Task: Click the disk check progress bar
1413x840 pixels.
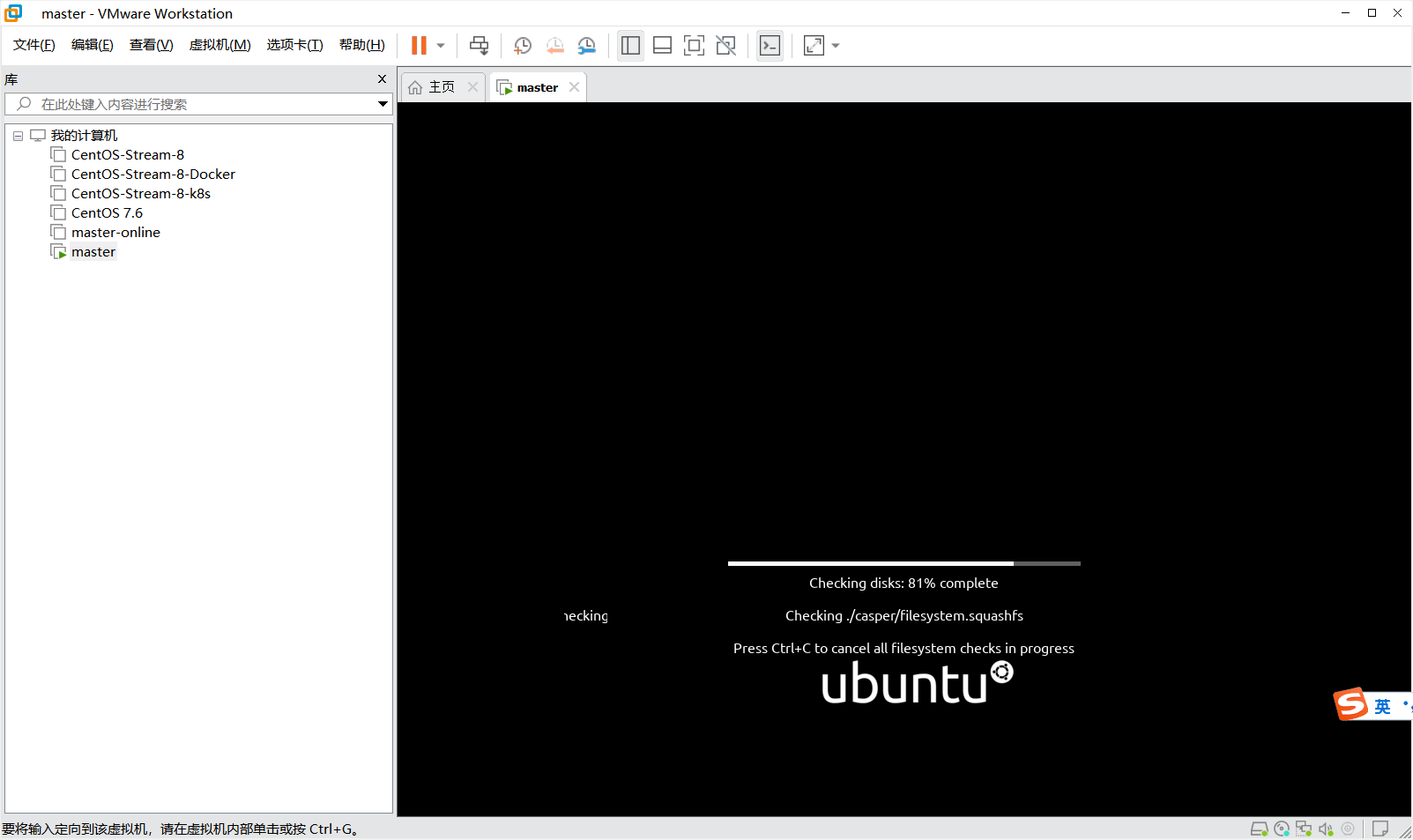Action: click(904, 563)
